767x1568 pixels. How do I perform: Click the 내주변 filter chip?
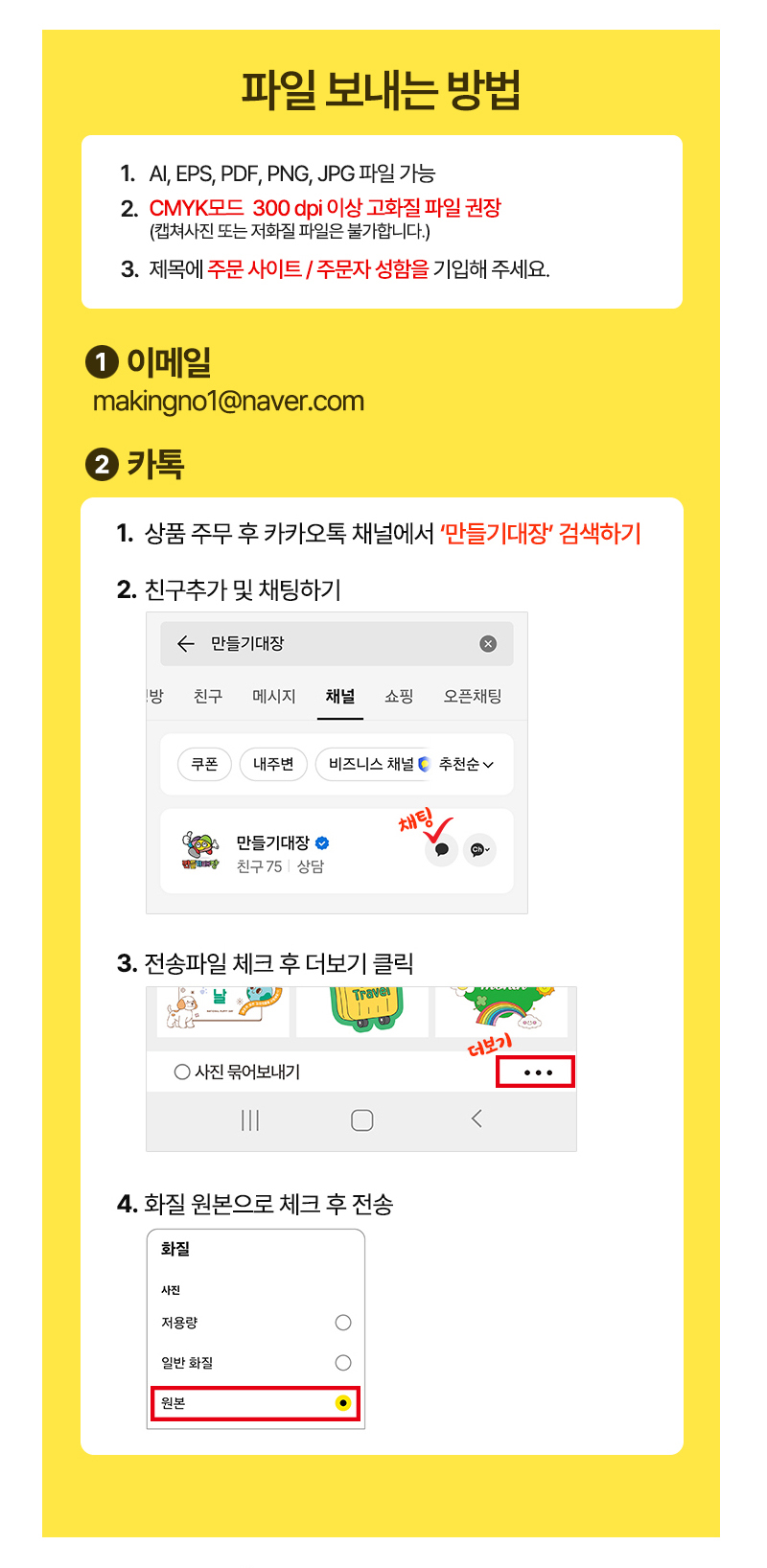[x=273, y=764]
